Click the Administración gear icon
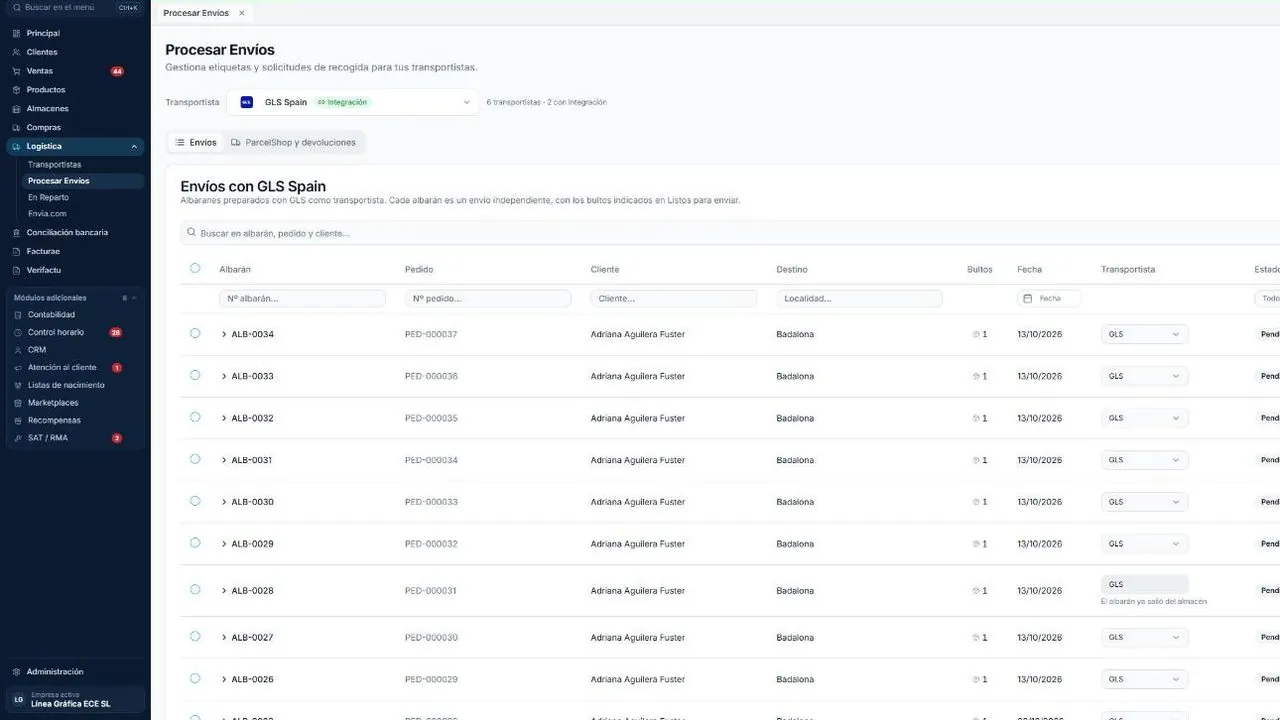Image resolution: width=1280 pixels, height=720 pixels. pyautogui.click(x=16, y=672)
